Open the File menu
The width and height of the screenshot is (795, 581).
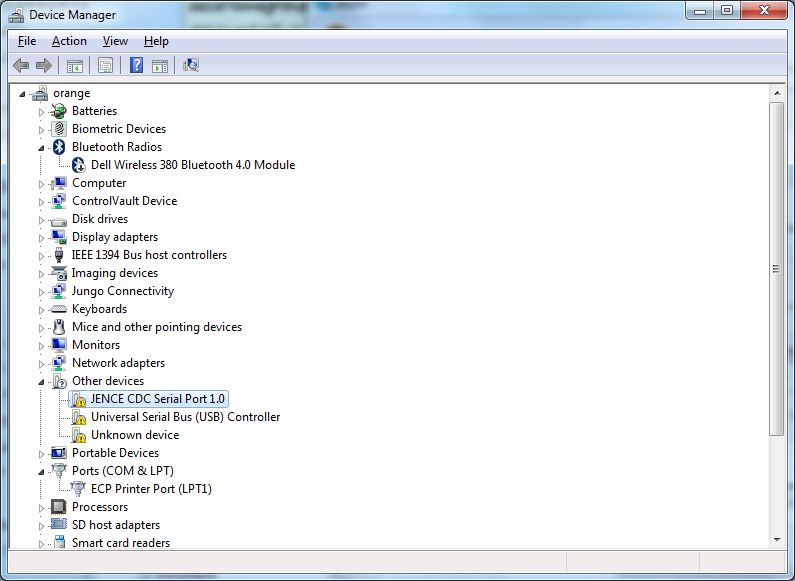tap(27, 41)
